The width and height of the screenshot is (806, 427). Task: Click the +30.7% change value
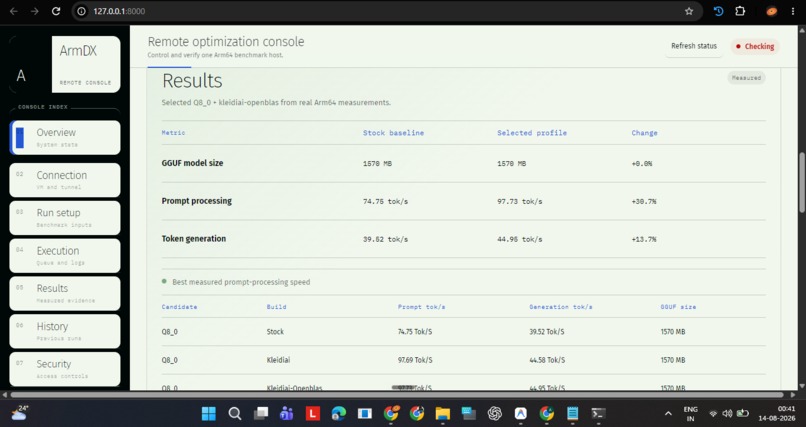pos(644,201)
